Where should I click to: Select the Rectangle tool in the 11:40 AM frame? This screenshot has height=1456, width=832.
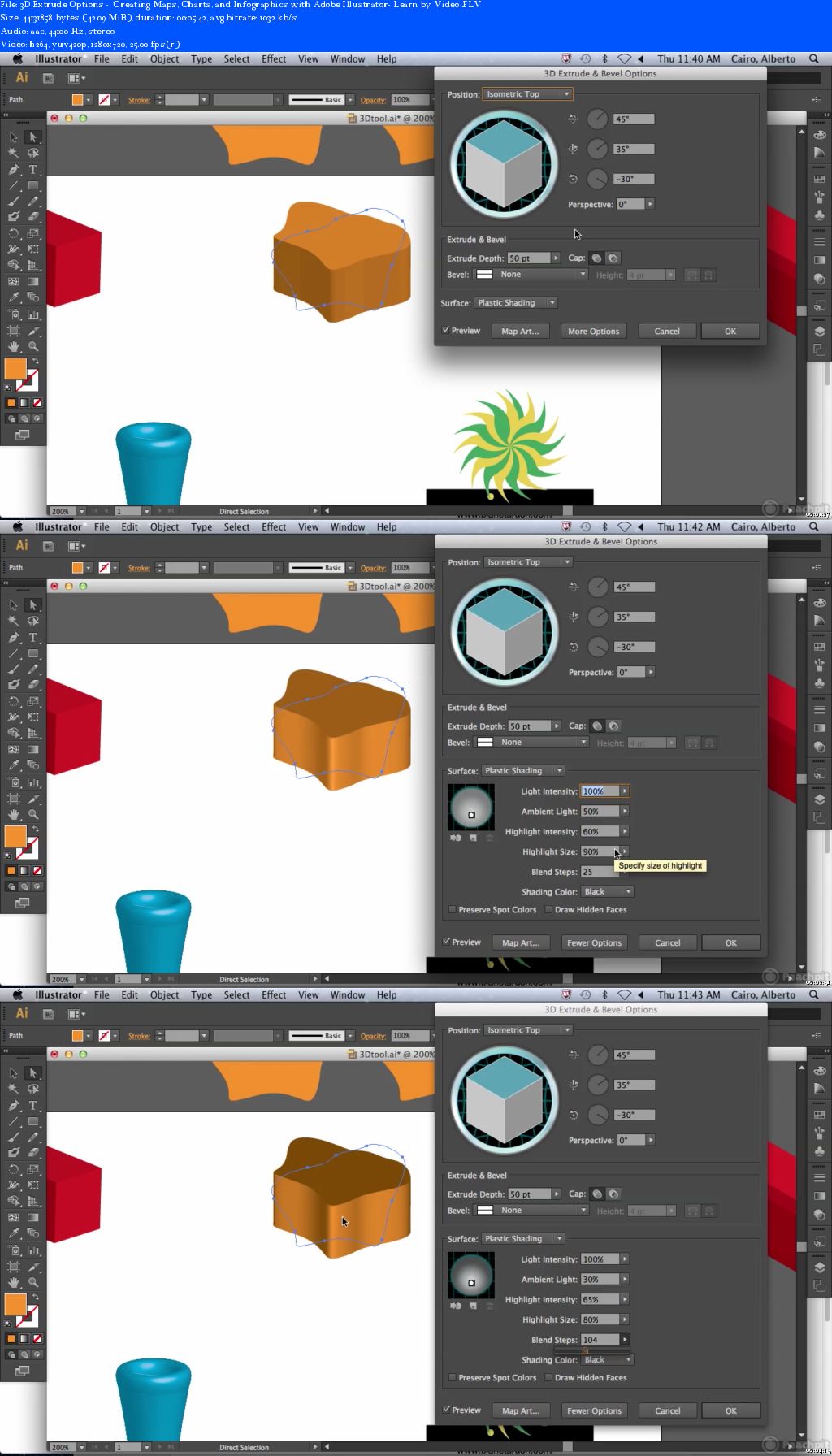click(x=33, y=185)
